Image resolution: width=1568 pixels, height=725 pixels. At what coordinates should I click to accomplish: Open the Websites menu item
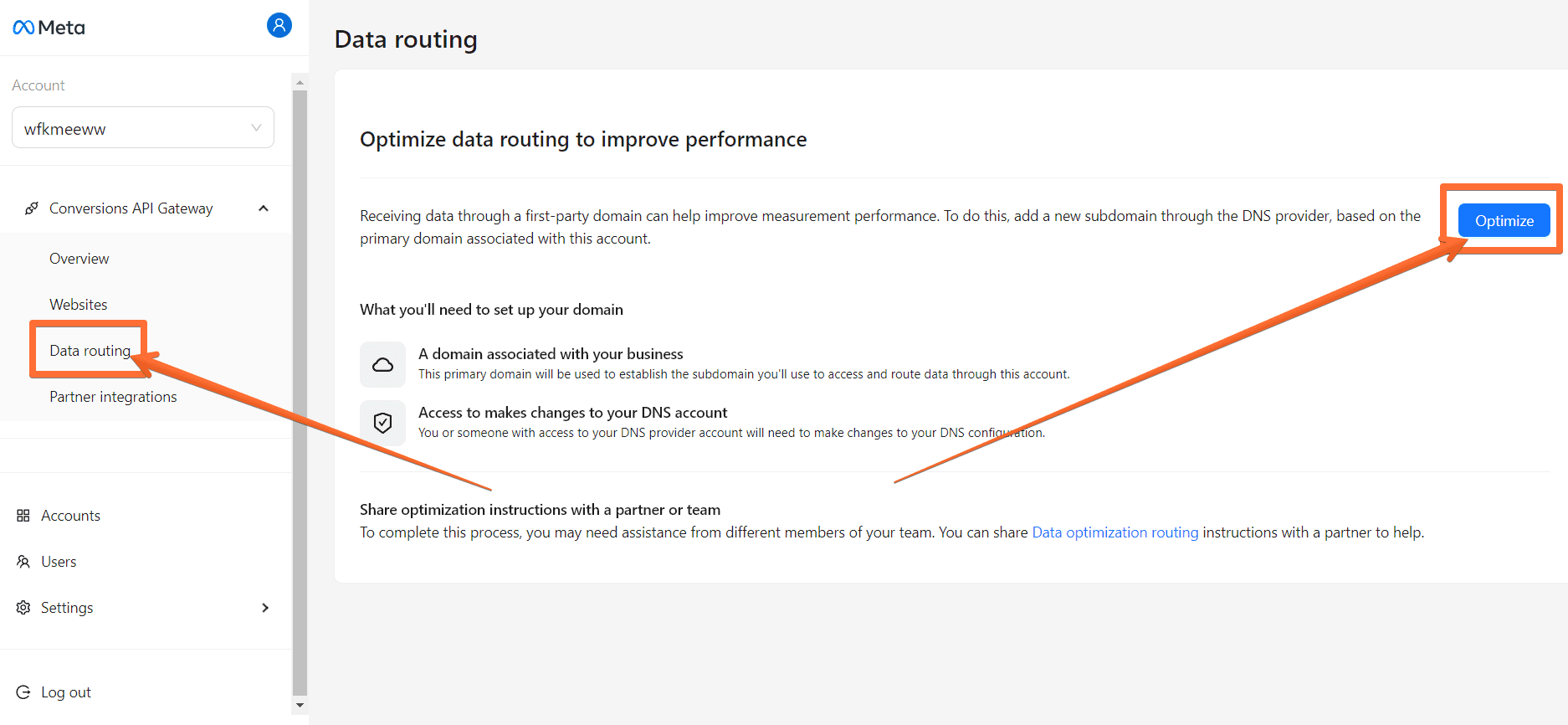coord(79,305)
